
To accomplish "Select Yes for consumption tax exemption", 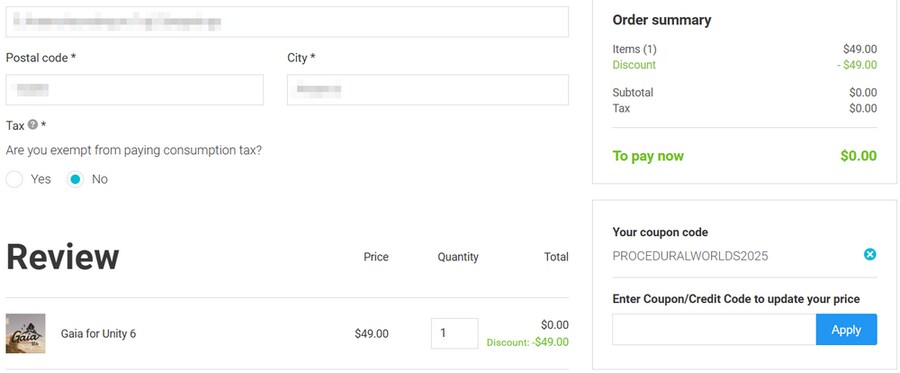I will pyautogui.click(x=14, y=180).
